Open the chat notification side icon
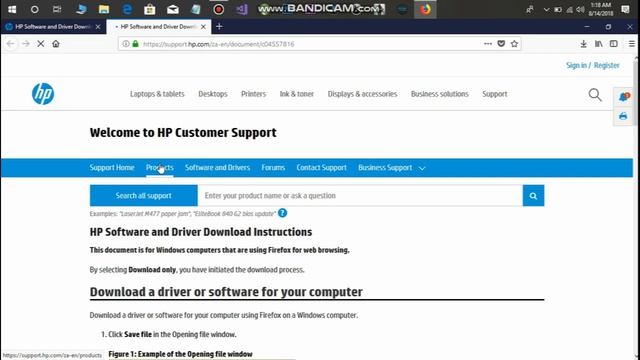Image resolution: width=640 pixels, height=360 pixels. tap(624, 97)
